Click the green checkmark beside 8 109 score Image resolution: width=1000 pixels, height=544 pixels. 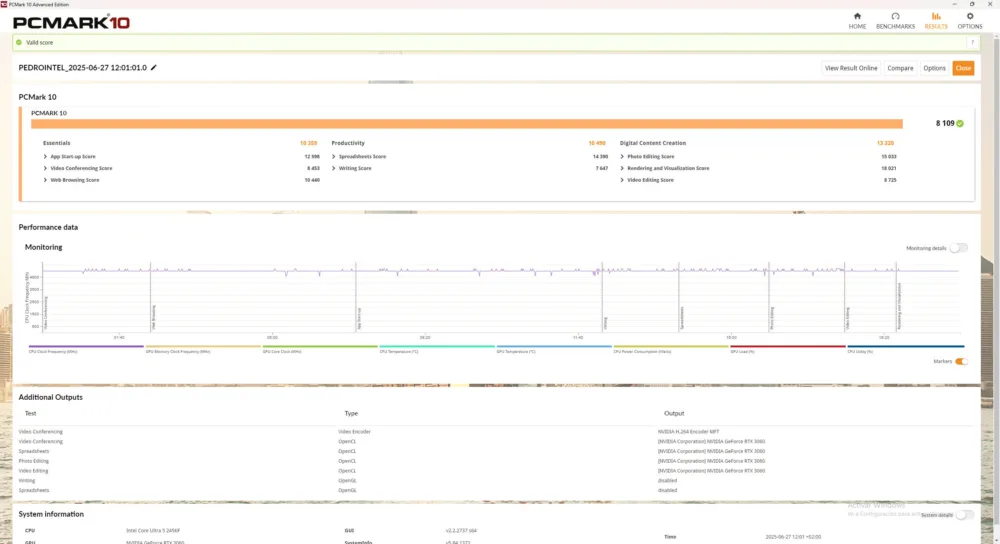[x=960, y=124]
